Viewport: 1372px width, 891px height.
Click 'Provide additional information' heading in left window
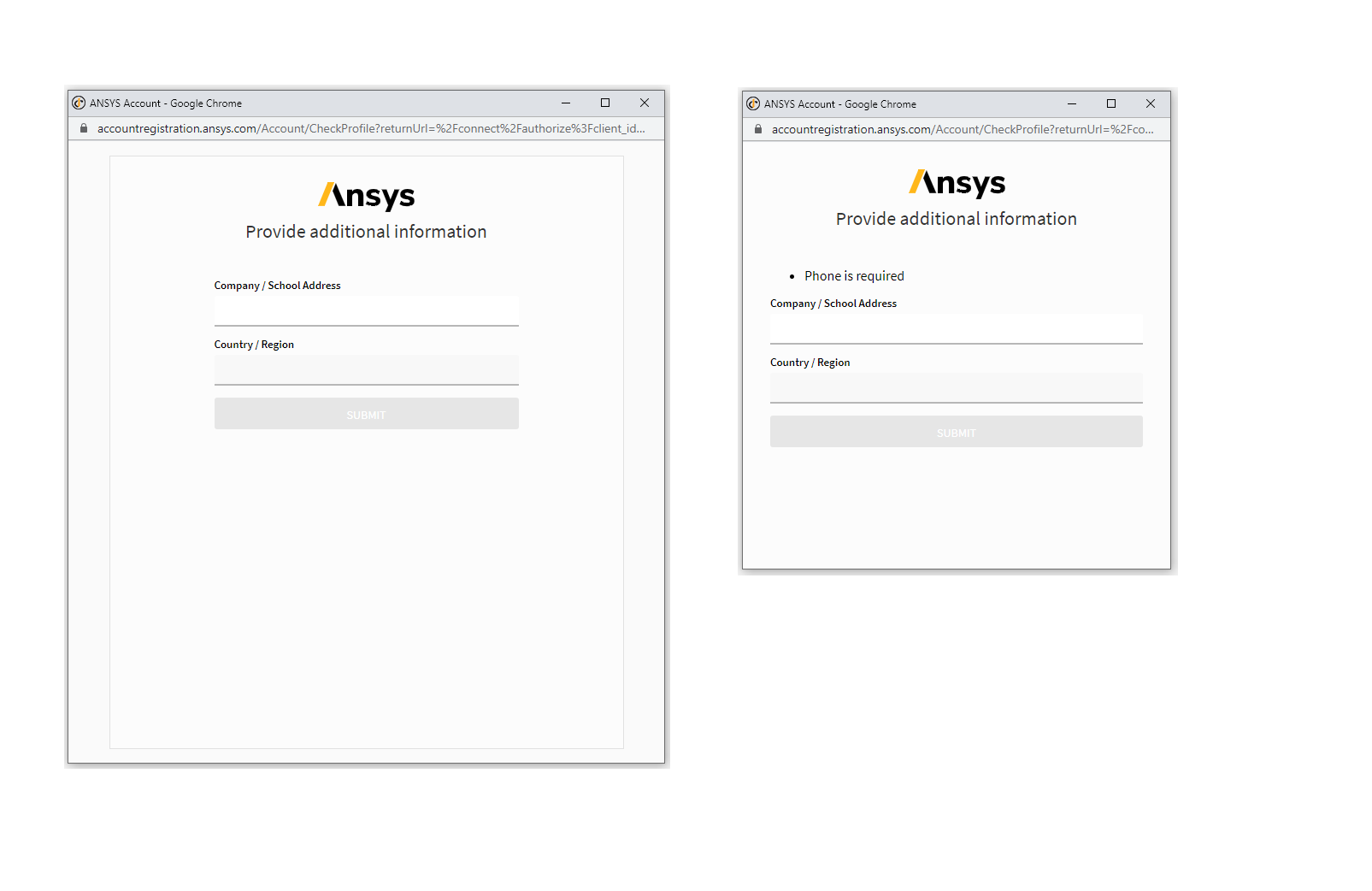coord(366,232)
